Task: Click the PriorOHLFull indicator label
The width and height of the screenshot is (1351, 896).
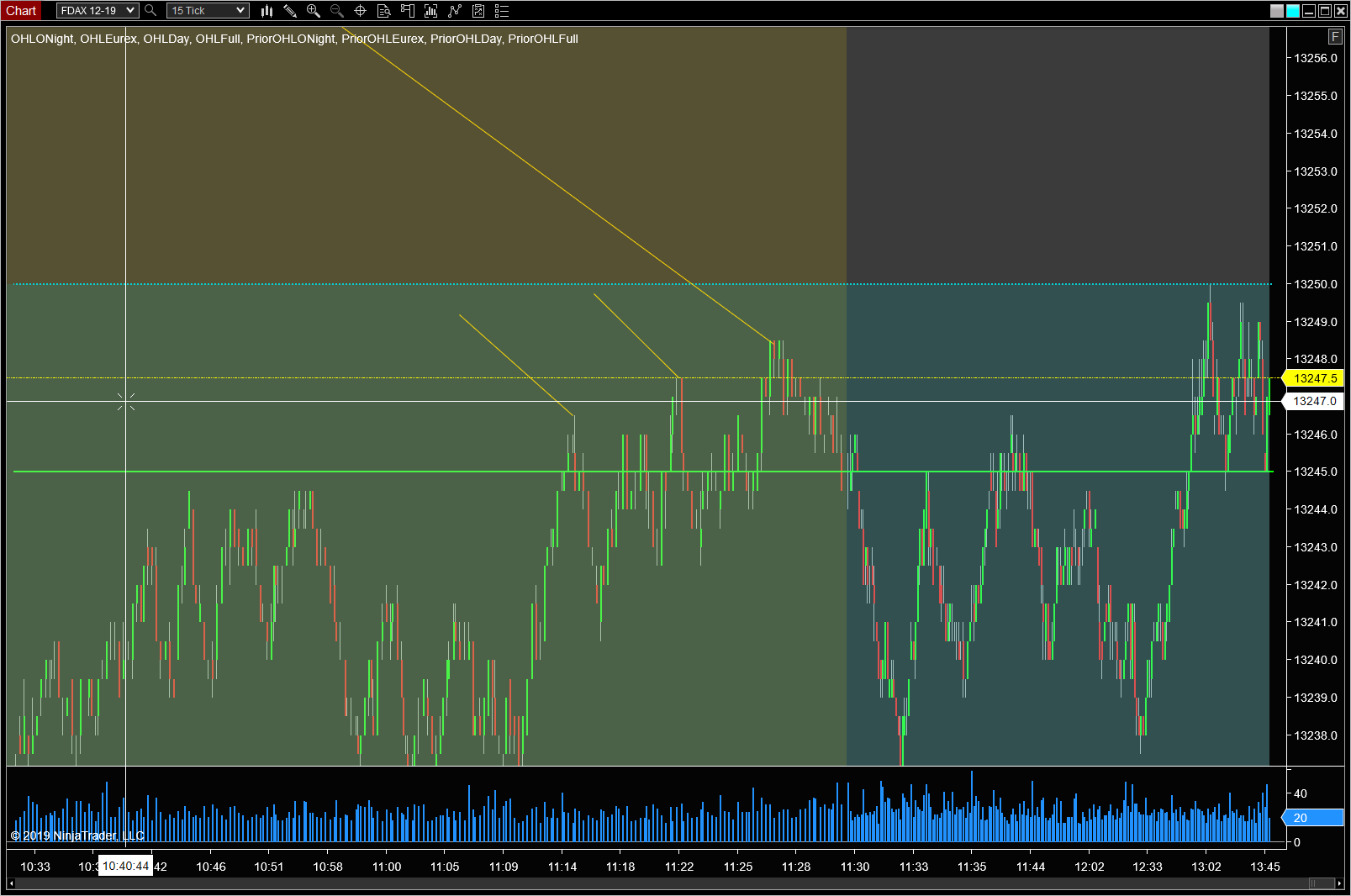Action: tap(543, 39)
